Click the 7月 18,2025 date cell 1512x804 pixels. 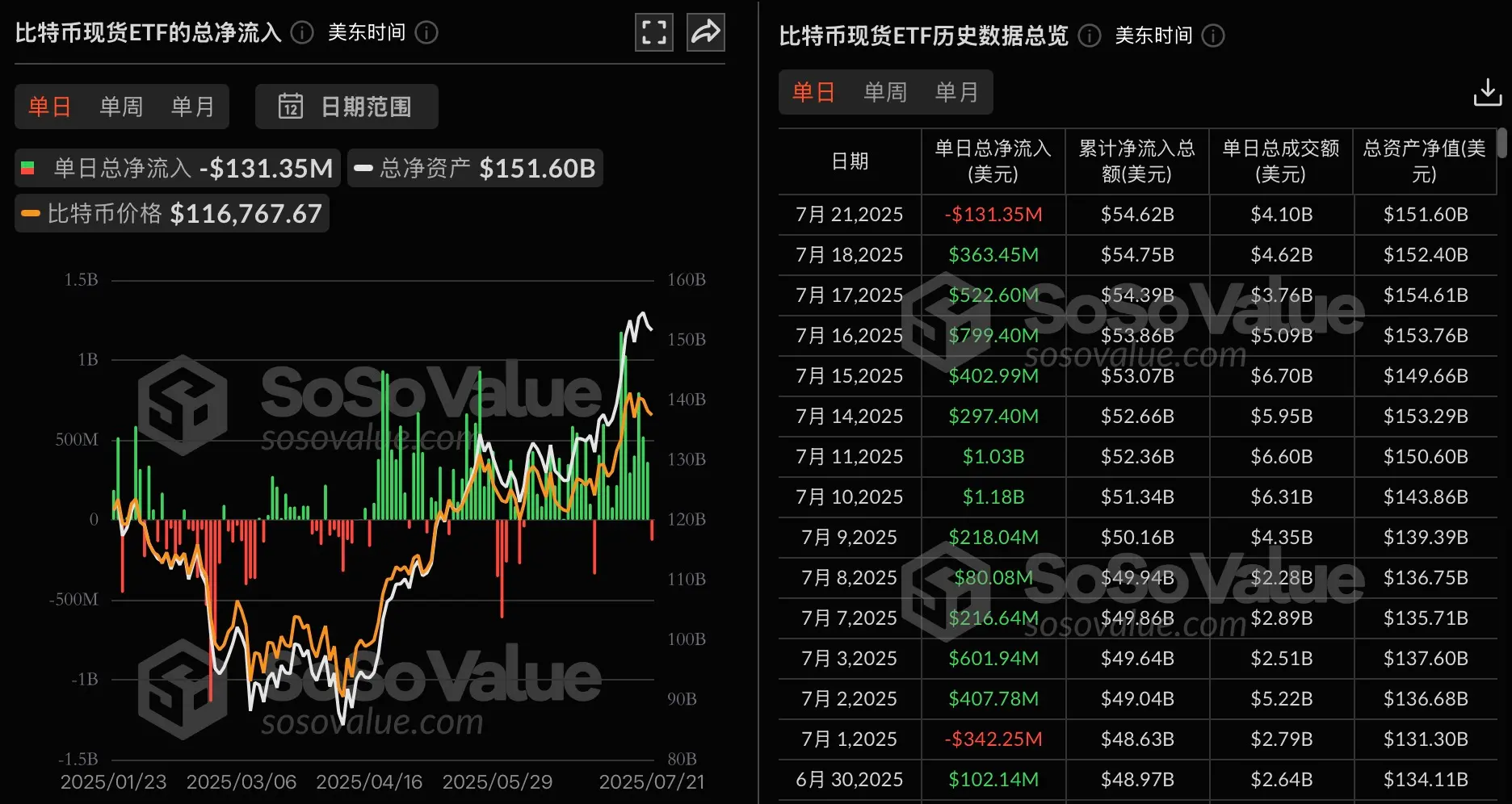tap(850, 255)
